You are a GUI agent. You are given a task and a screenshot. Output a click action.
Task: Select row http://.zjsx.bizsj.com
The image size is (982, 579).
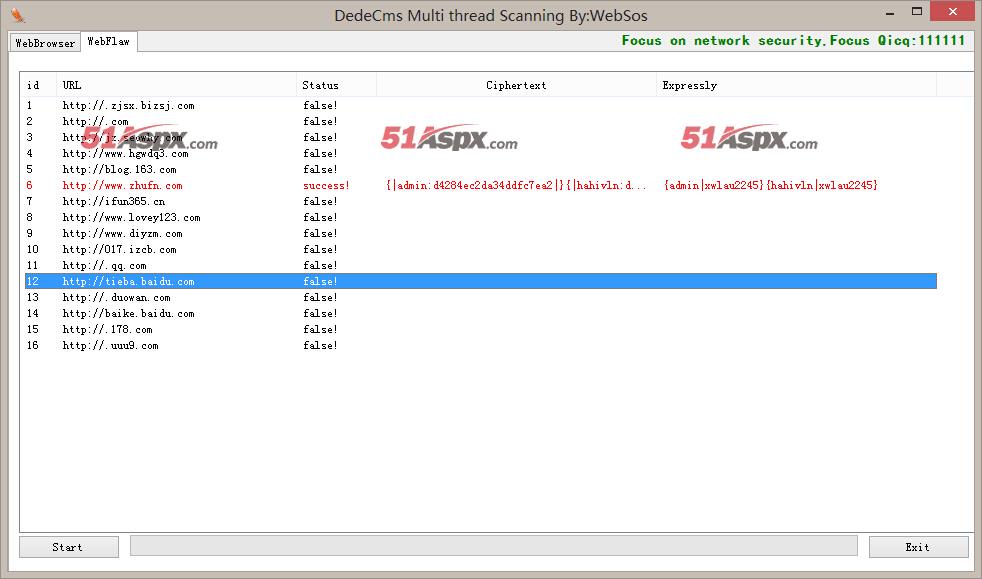480,105
